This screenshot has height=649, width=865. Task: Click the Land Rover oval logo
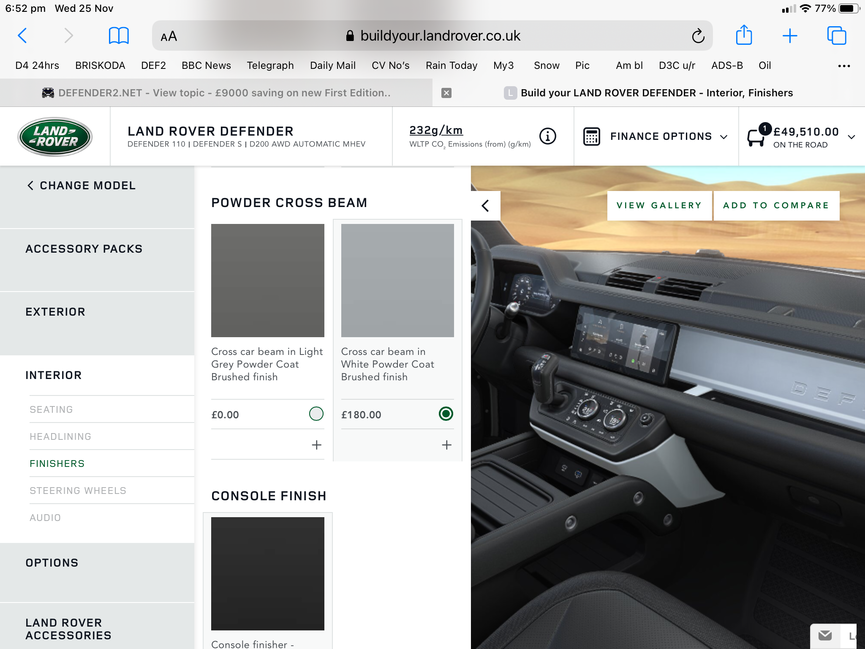coord(55,136)
